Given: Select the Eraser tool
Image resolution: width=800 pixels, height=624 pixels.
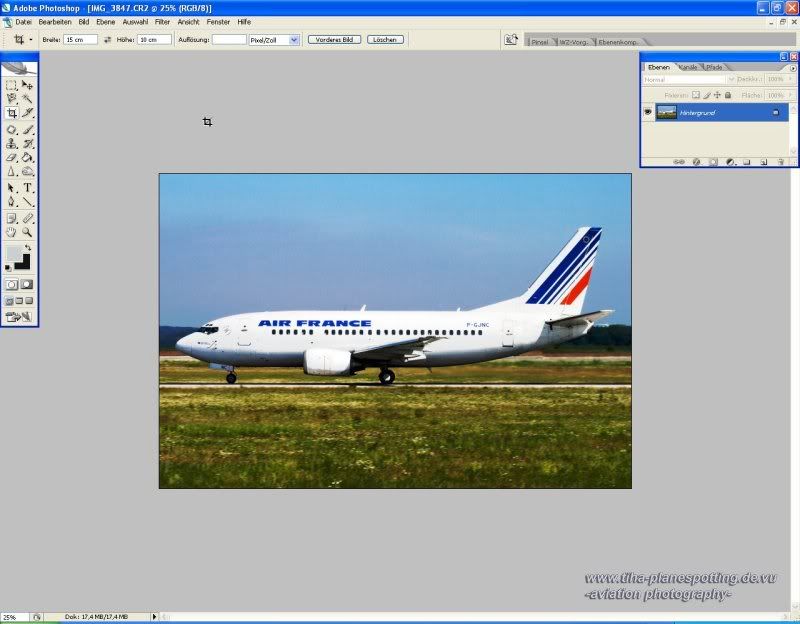Looking at the screenshot, I should pyautogui.click(x=11, y=158).
